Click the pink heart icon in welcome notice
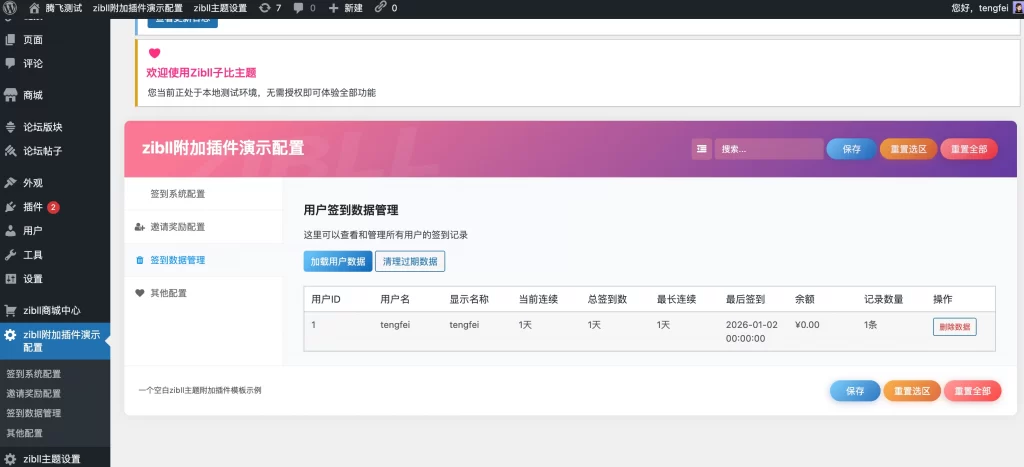The height and width of the screenshot is (467, 1024). pos(154,54)
